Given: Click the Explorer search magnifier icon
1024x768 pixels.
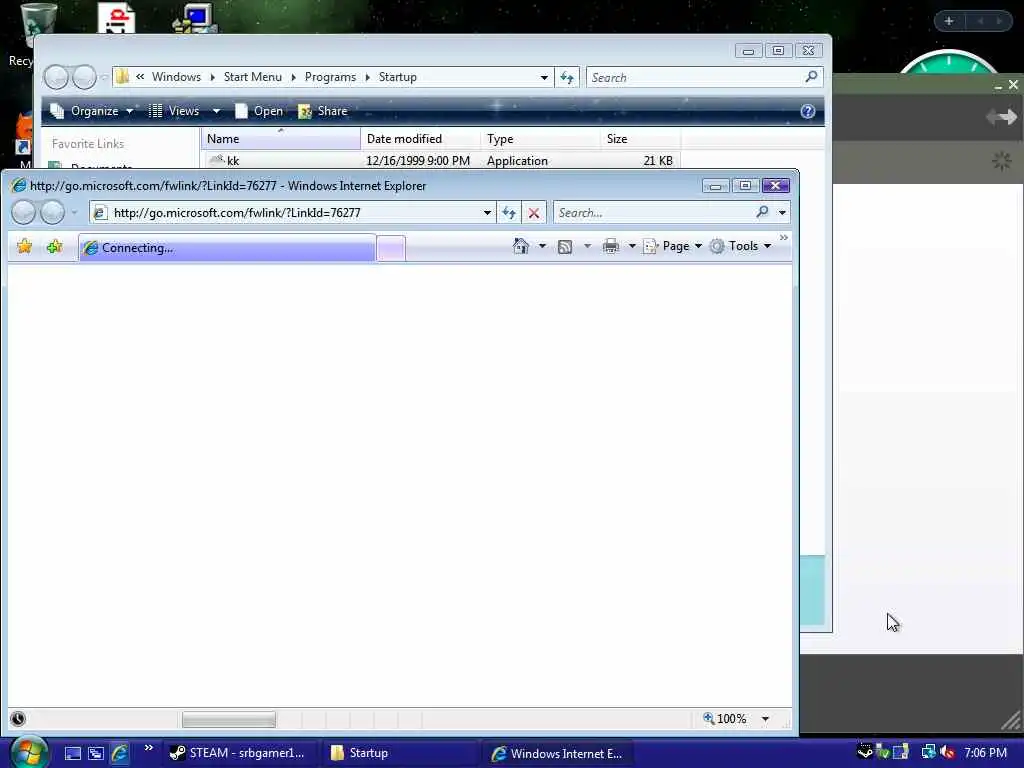Looking at the screenshot, I should 811,77.
